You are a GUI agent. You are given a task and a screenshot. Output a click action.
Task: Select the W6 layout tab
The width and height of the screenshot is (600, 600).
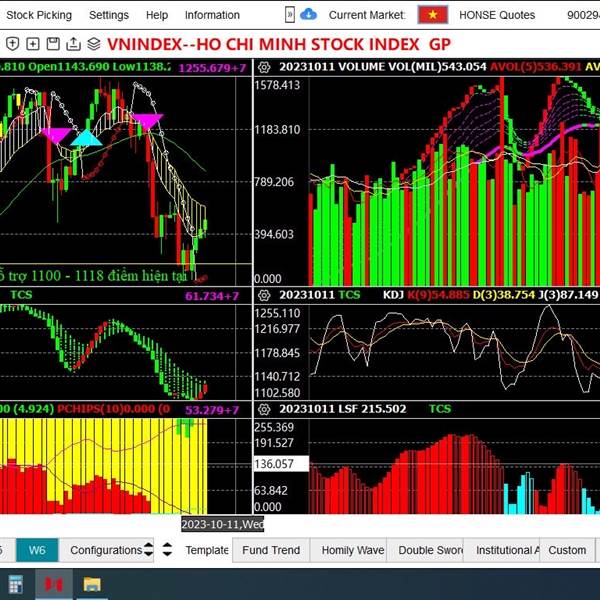[37, 550]
